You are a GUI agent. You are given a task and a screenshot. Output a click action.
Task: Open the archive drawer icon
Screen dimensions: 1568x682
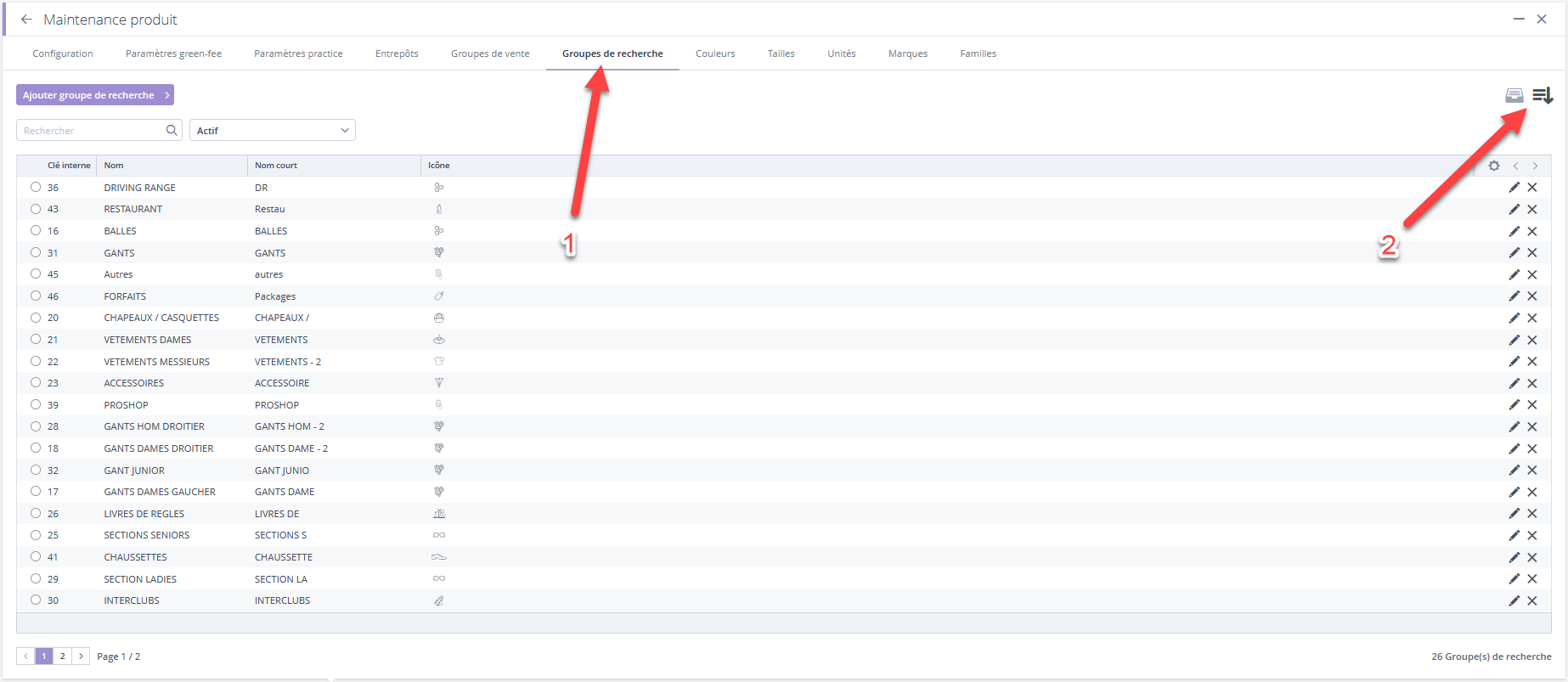coord(1514,95)
